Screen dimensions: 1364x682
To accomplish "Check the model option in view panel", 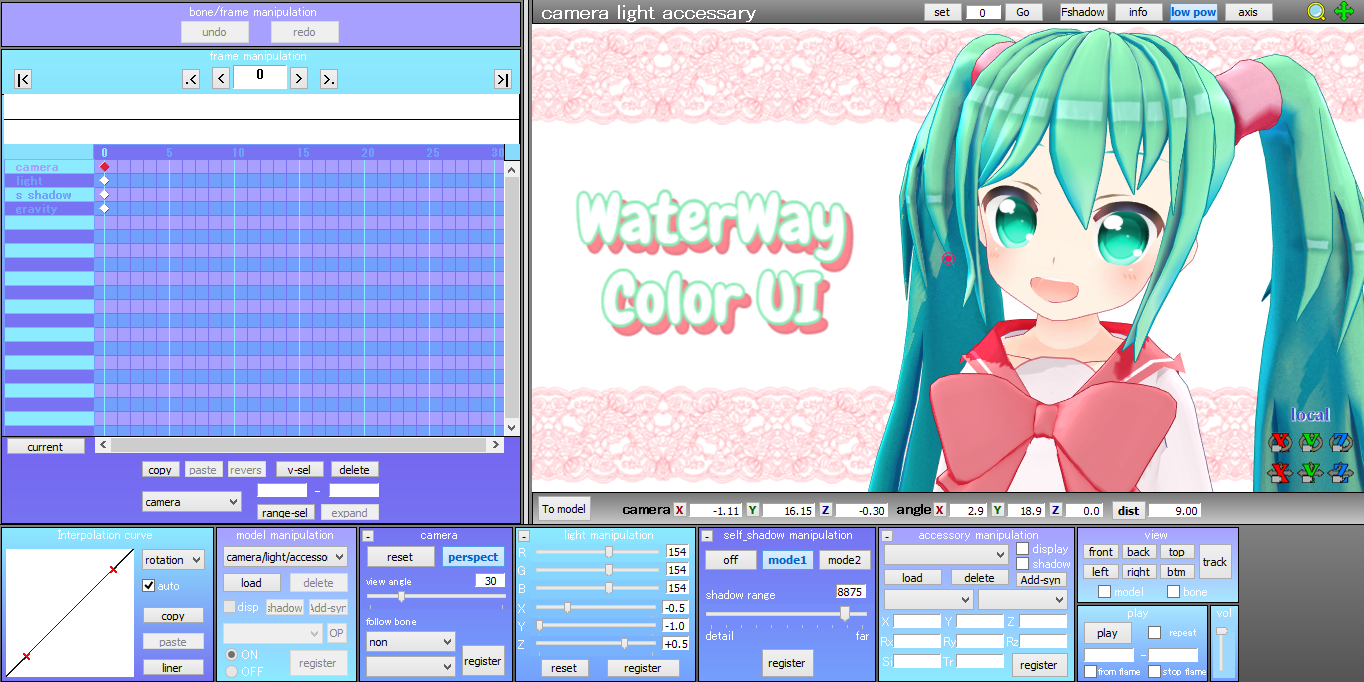I will [1104, 592].
